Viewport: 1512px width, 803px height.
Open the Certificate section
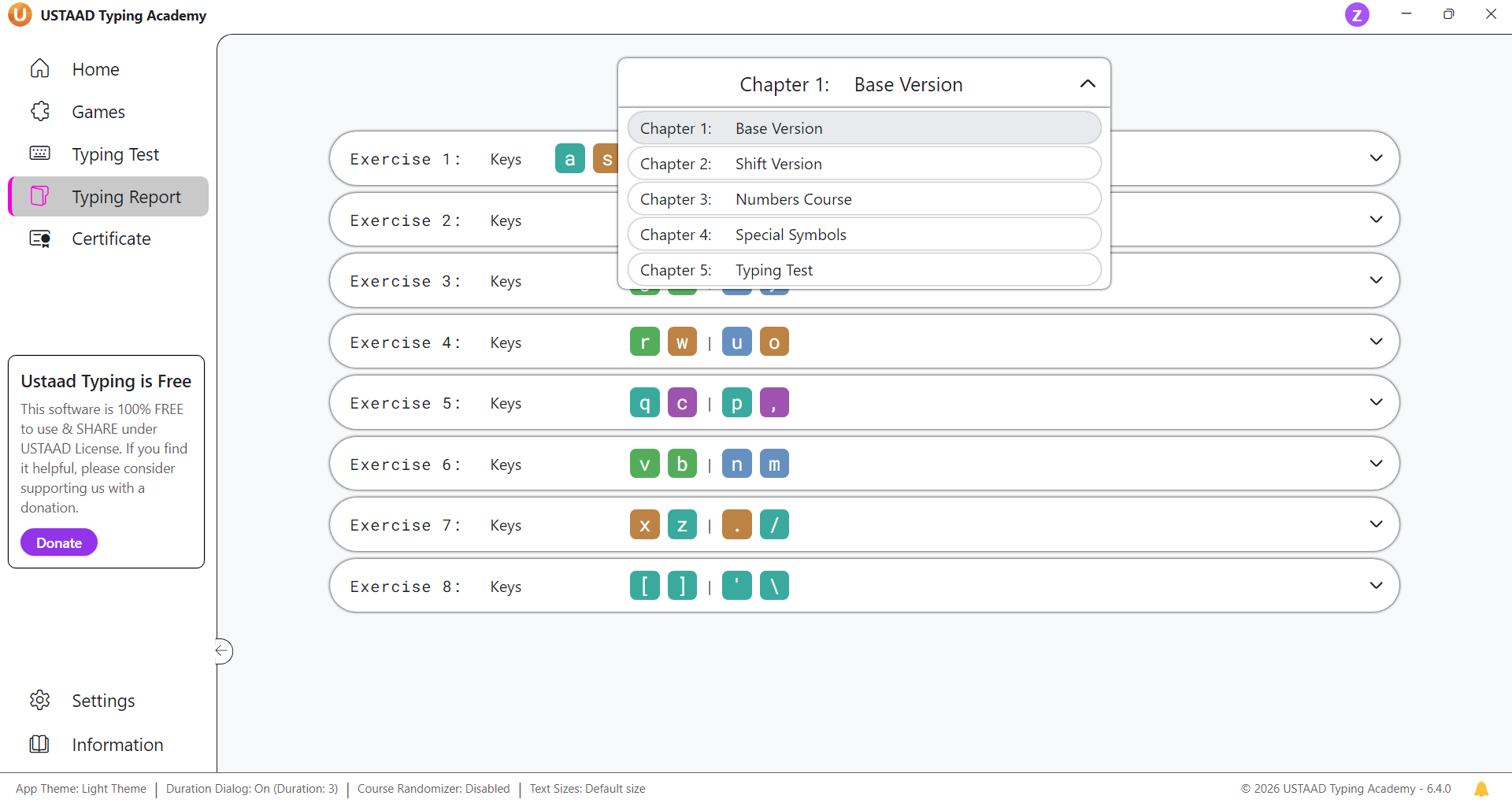[111, 239]
